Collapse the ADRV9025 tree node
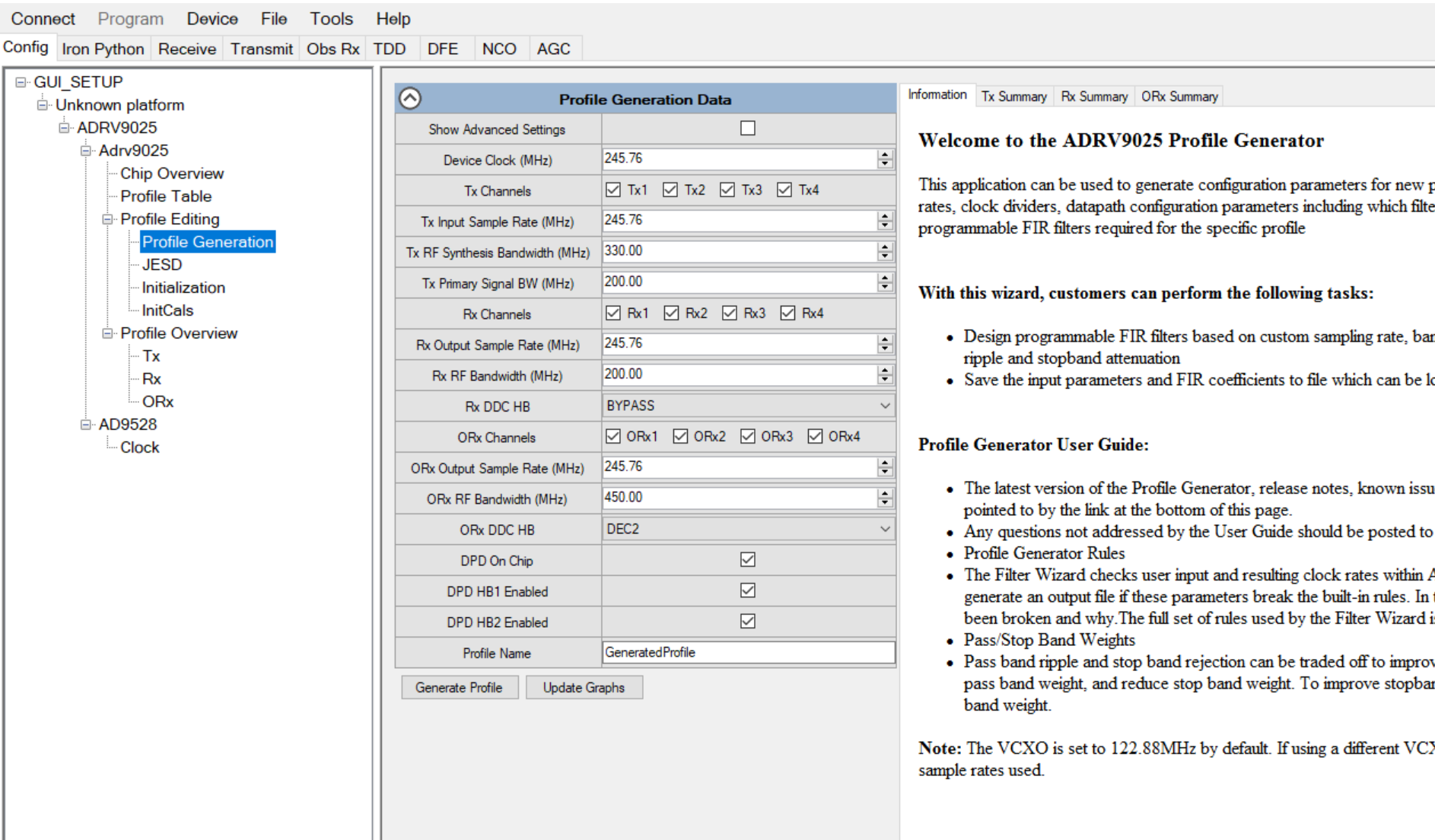1435x840 pixels. pyautogui.click(x=65, y=128)
